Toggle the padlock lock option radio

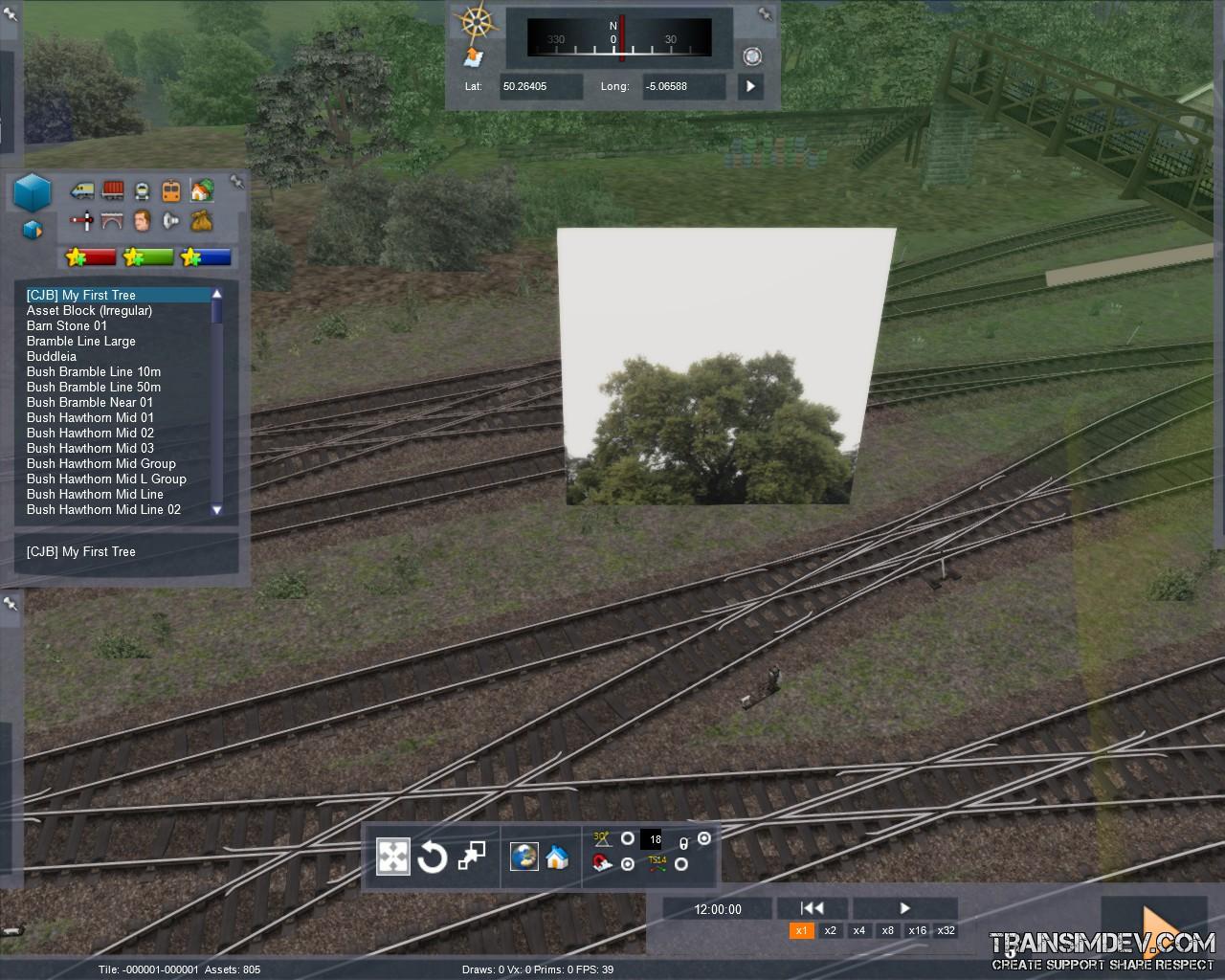pyautogui.click(x=704, y=838)
